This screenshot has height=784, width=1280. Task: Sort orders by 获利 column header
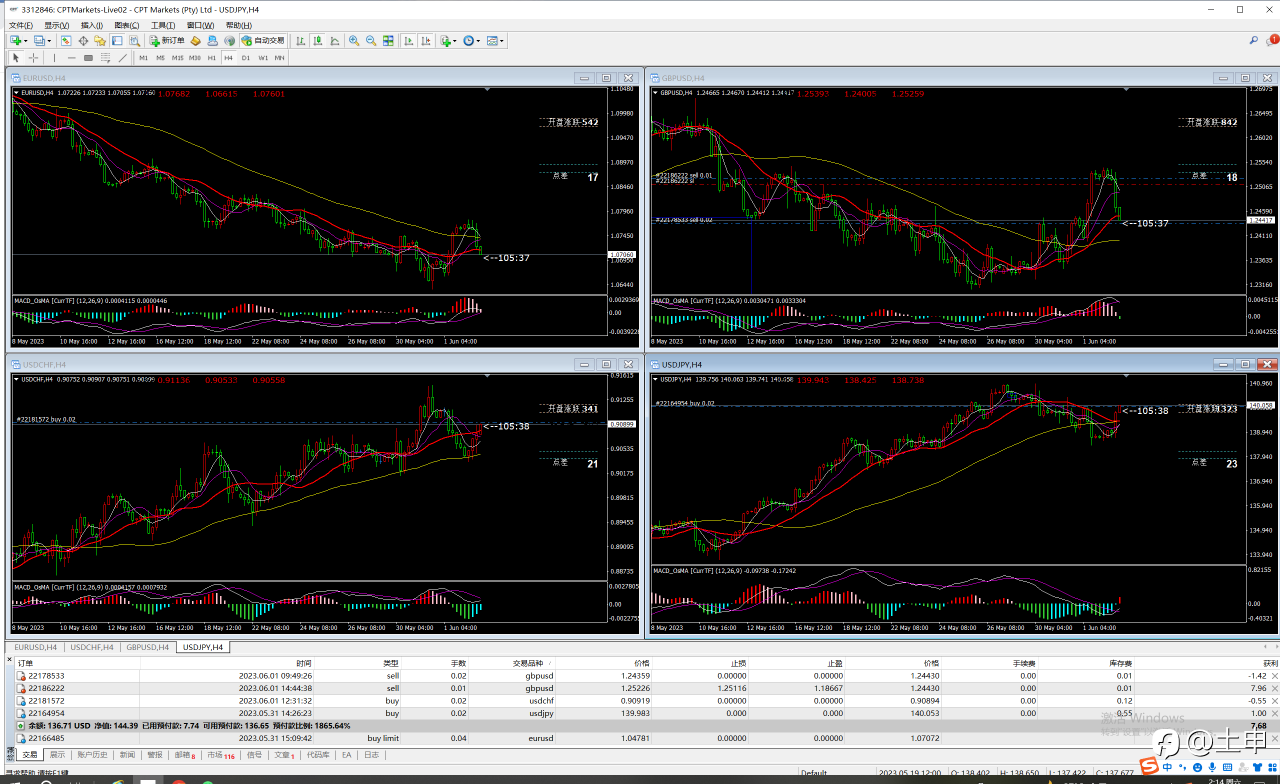(1271, 663)
